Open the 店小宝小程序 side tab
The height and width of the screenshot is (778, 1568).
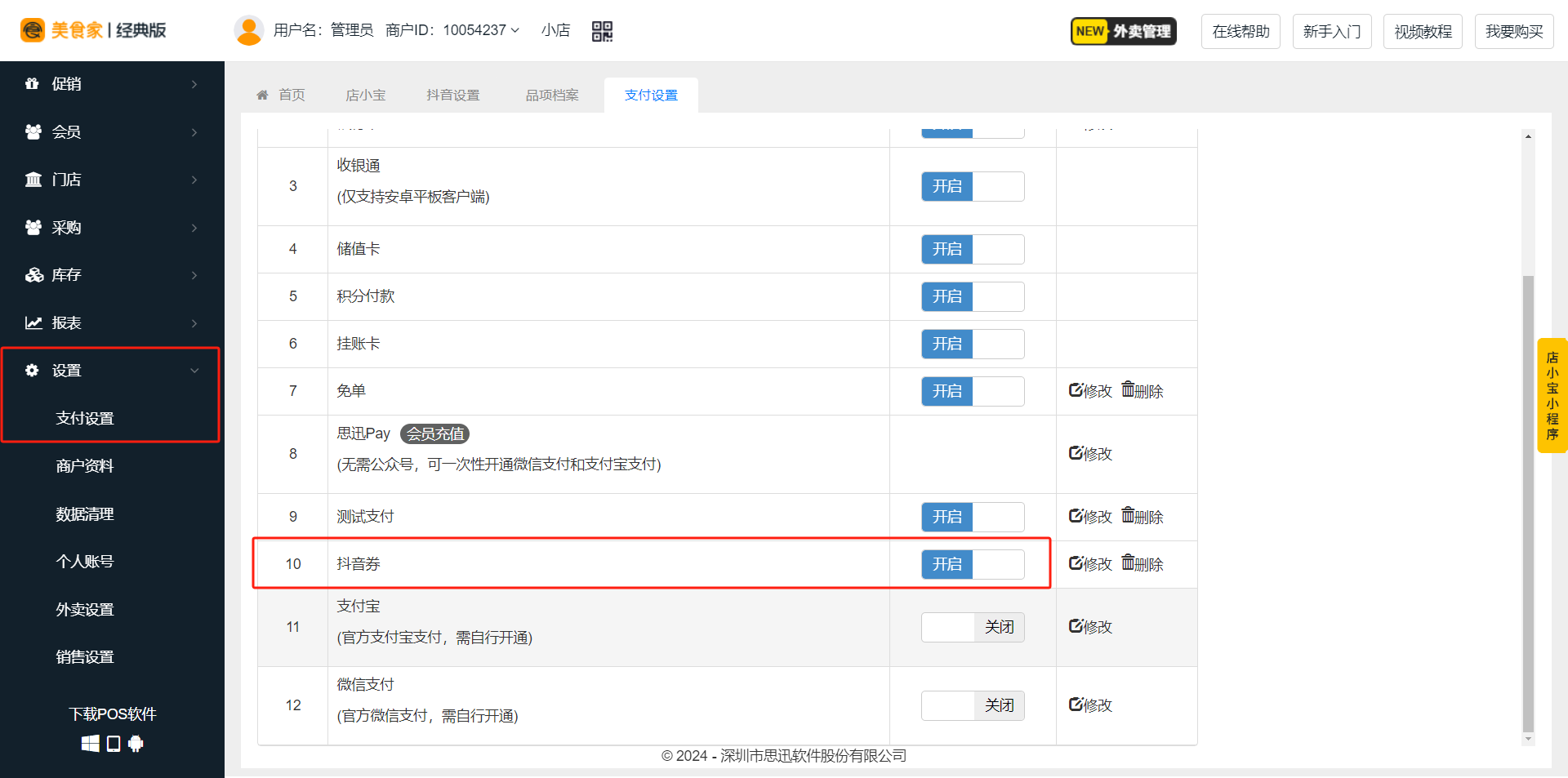[x=1552, y=395]
